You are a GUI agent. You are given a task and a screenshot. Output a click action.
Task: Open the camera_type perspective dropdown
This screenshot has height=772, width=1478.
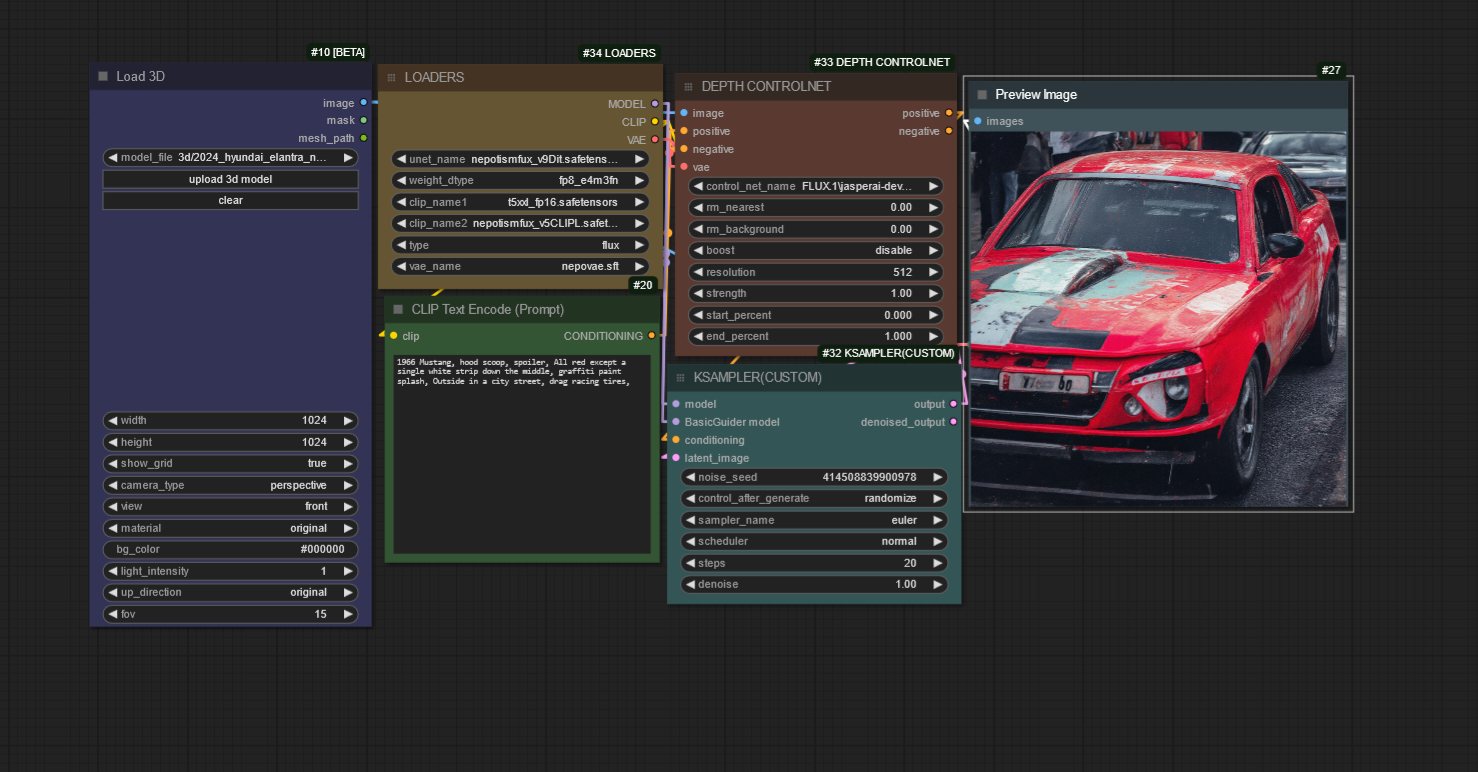click(230, 485)
